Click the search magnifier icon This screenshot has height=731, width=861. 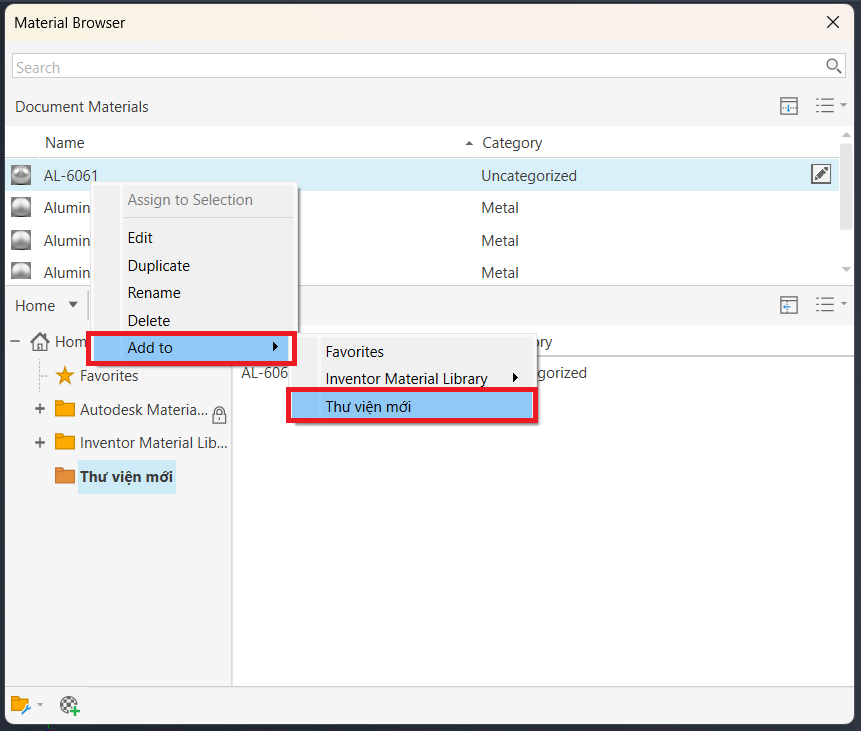[x=833, y=66]
